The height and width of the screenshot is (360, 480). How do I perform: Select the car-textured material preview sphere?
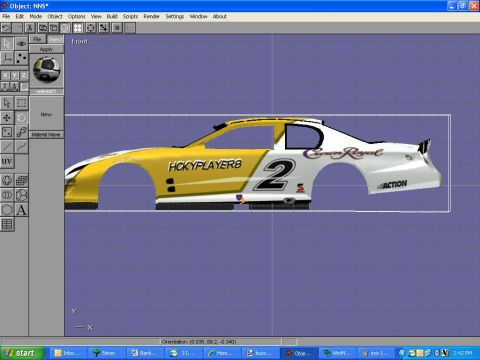coord(46,70)
